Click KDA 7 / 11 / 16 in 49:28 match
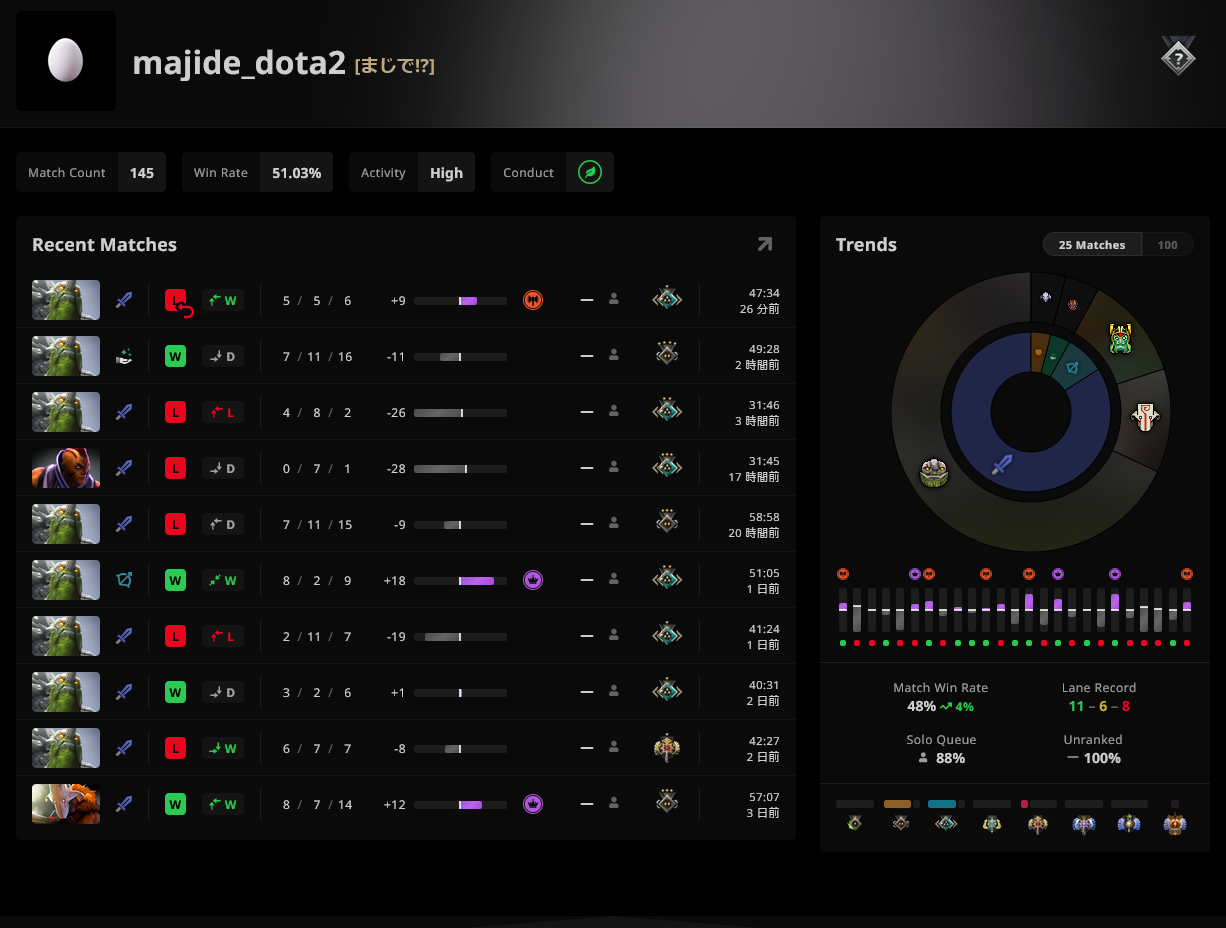Viewport: 1226px width, 928px height. tap(317, 356)
